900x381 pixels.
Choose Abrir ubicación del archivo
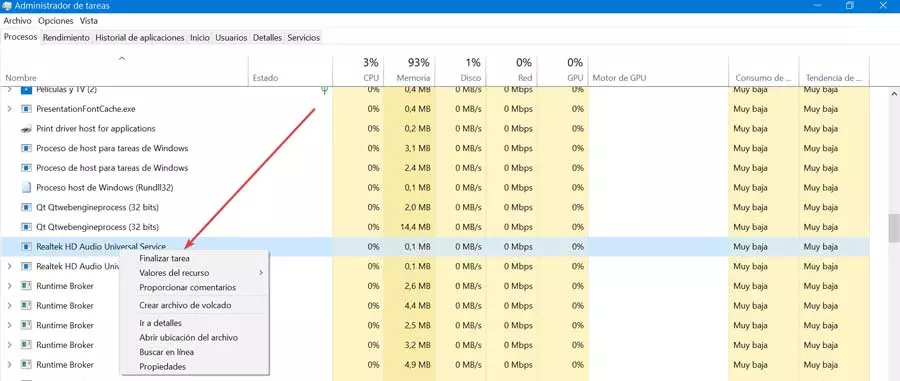pyautogui.click(x=188, y=338)
